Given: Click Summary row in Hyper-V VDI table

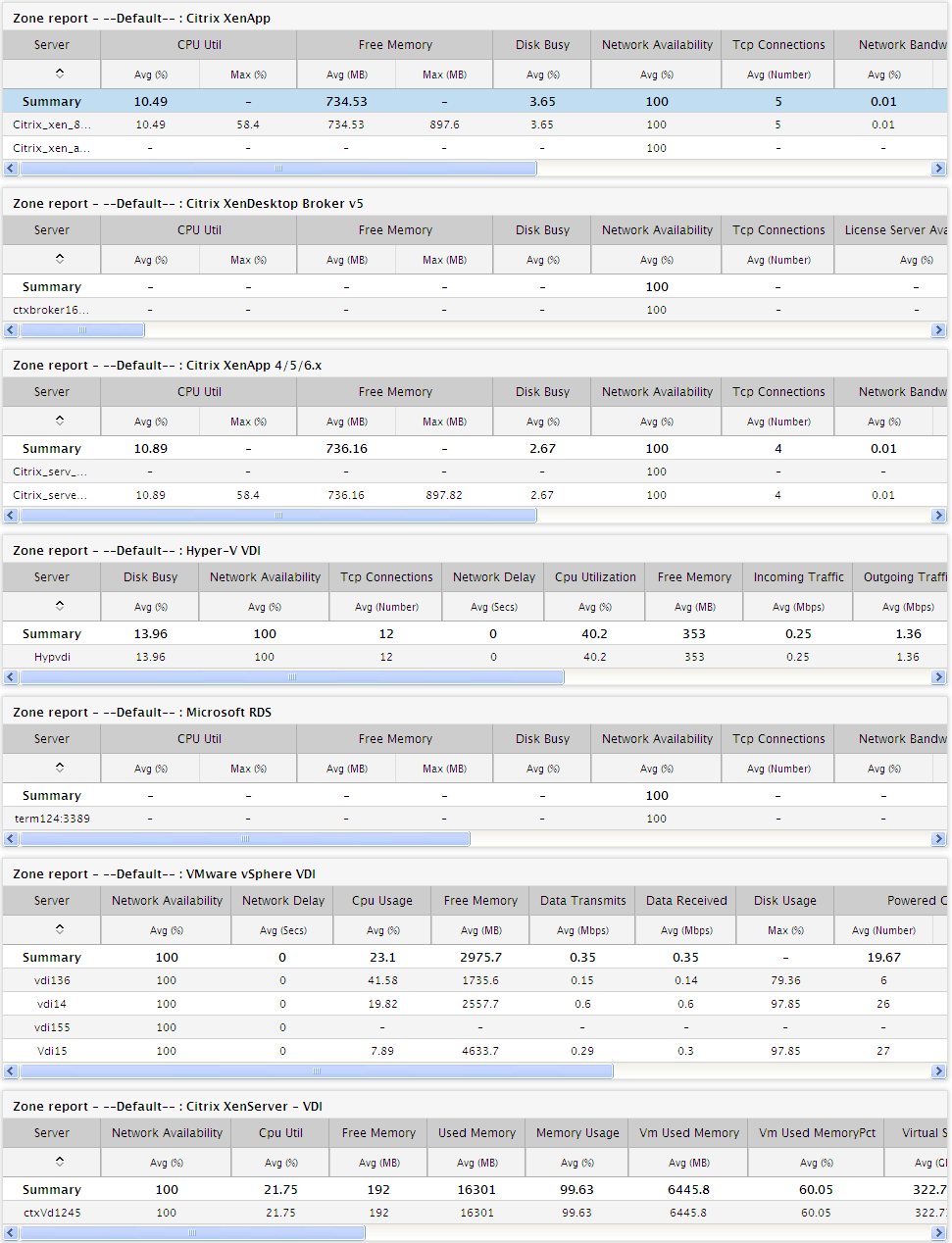Looking at the screenshot, I should 476,633.
